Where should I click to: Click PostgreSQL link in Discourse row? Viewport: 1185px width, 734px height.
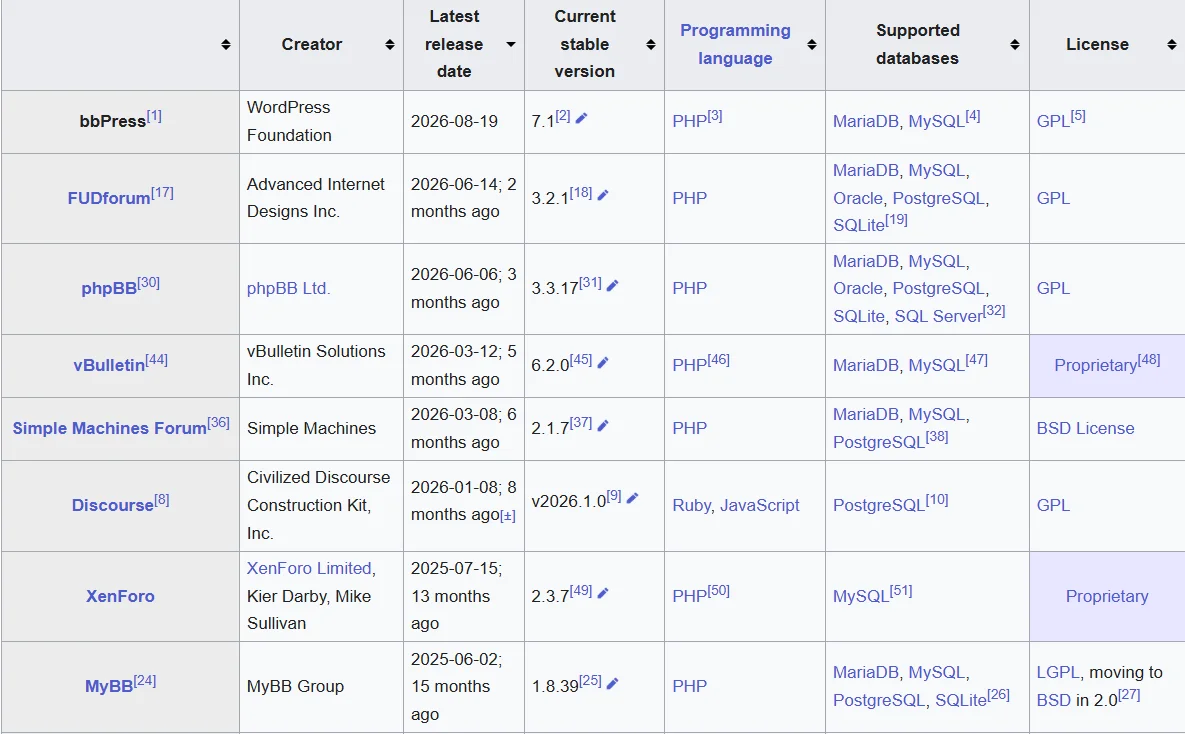click(879, 505)
